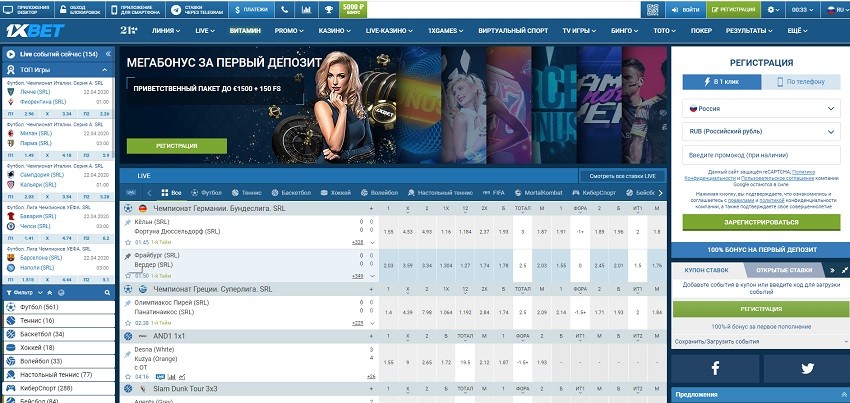This screenshot has height=403, width=850.
Task: Click the Facebook icon
Action: [715, 369]
